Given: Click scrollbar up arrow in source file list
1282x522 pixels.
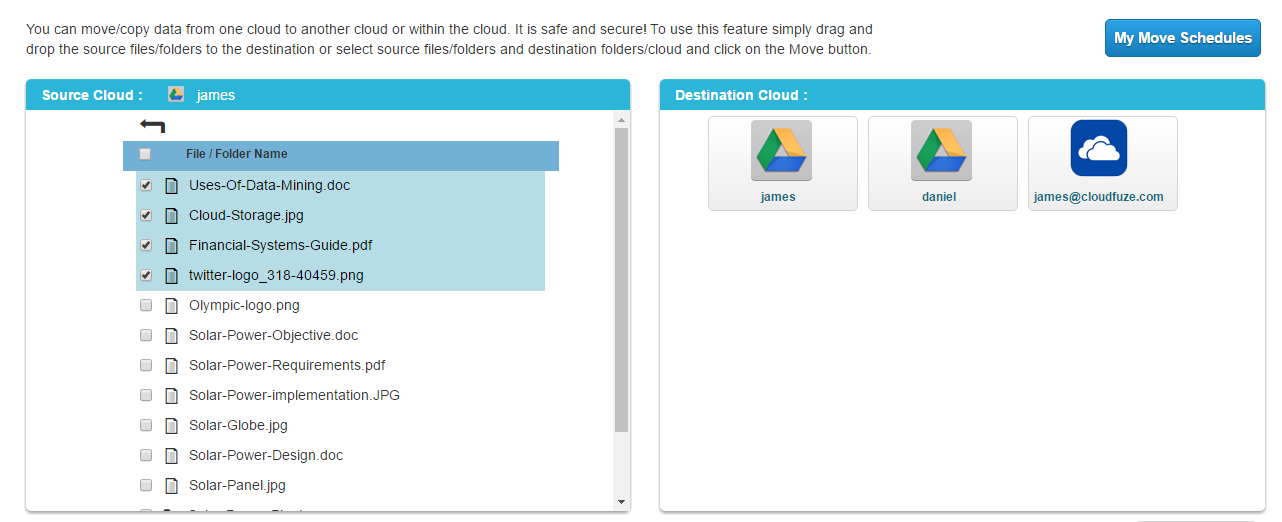Looking at the screenshot, I should 621,120.
